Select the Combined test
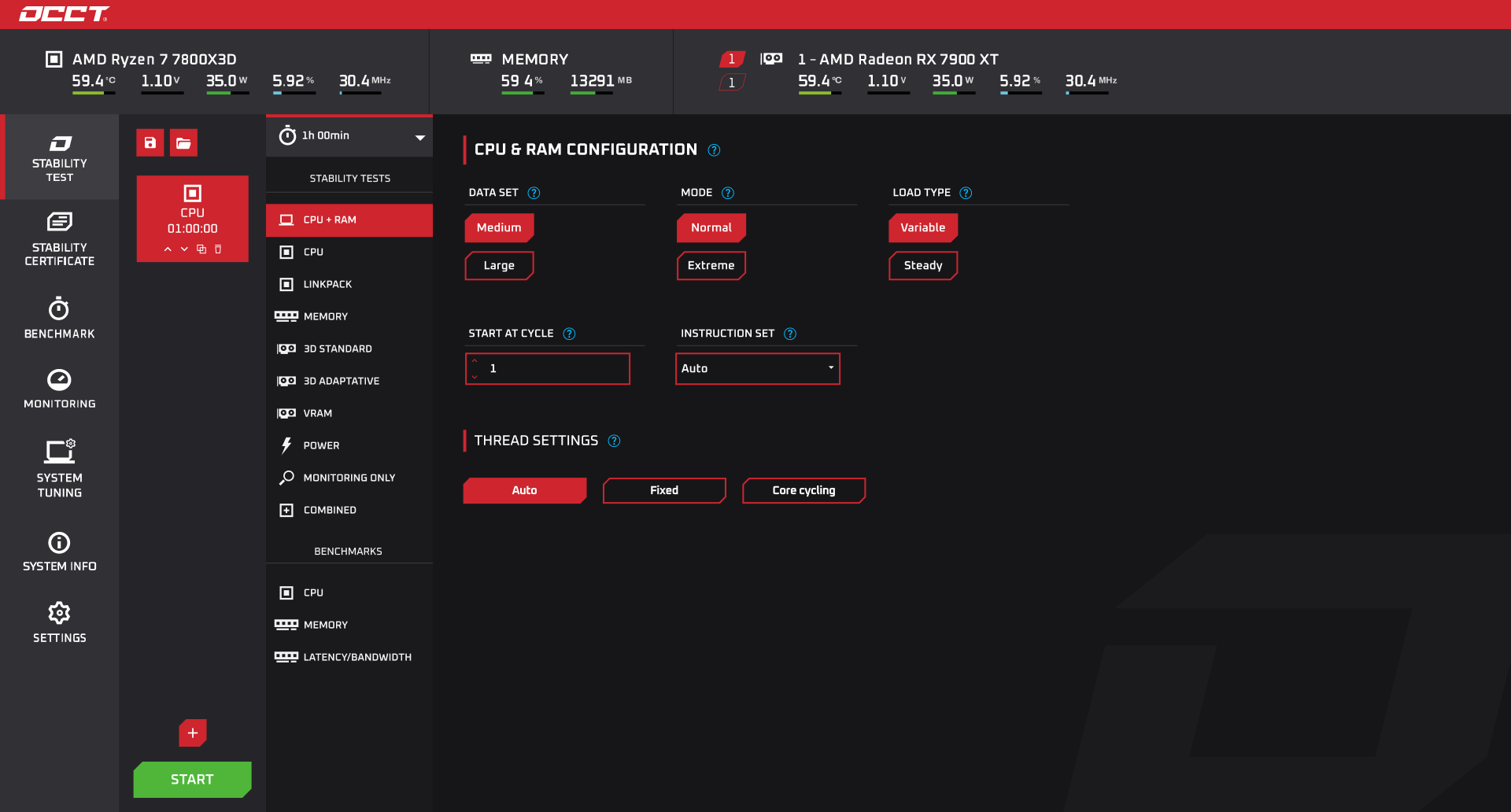Viewport: 1511px width, 812px height. click(x=349, y=511)
